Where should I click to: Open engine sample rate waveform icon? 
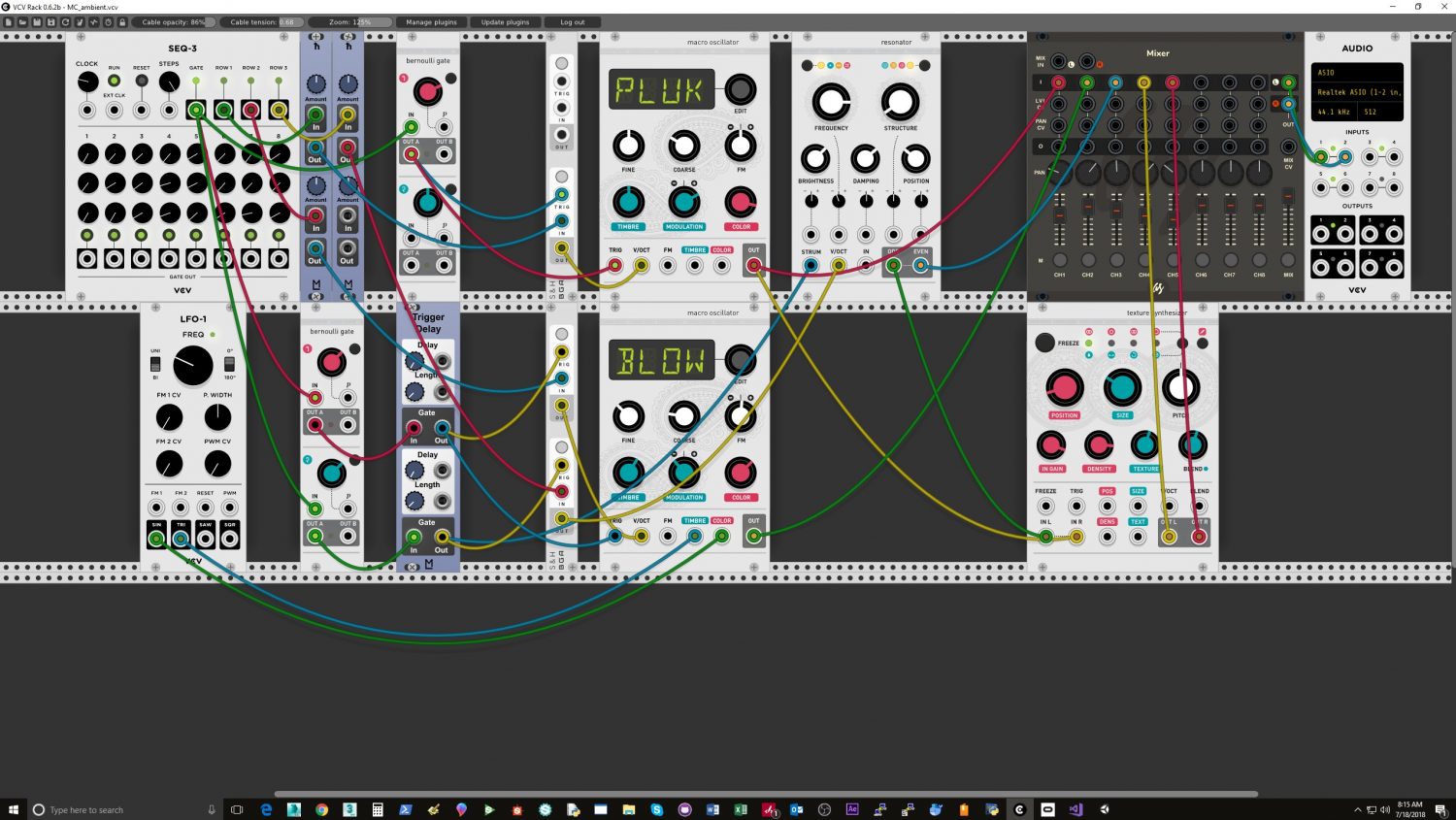point(94,22)
